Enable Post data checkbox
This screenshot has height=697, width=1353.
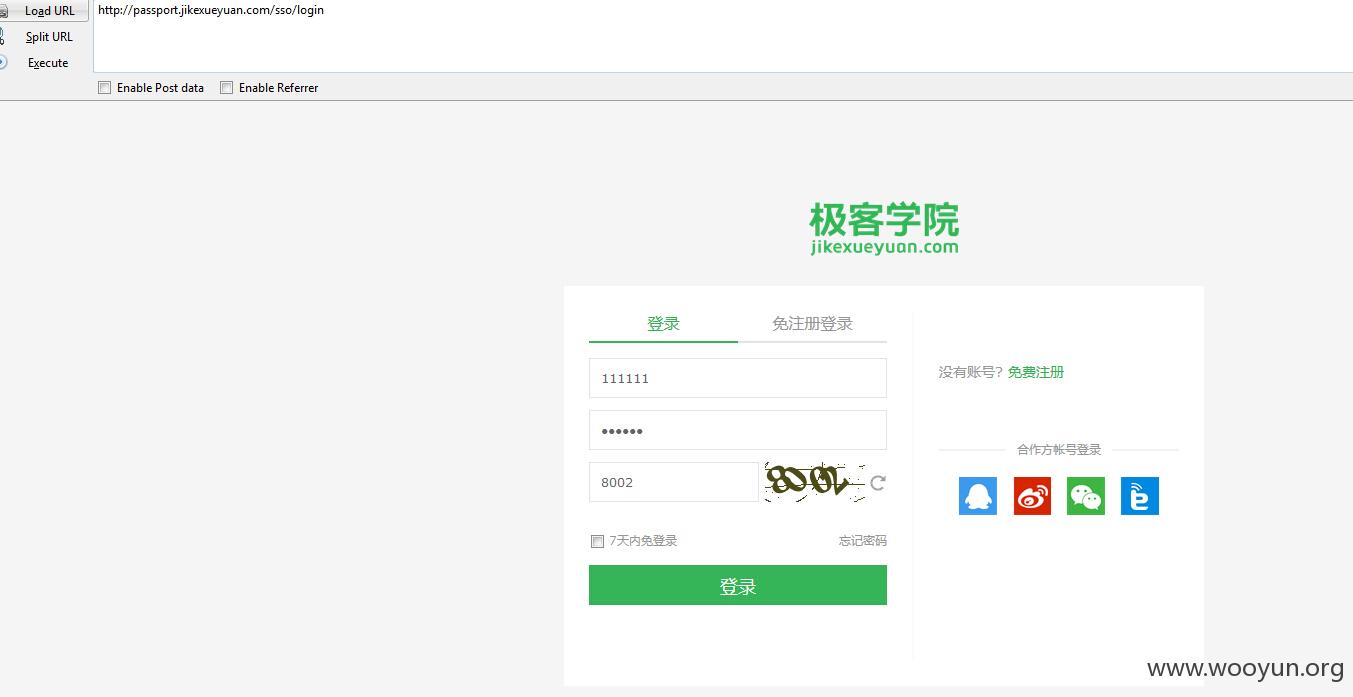pos(104,88)
